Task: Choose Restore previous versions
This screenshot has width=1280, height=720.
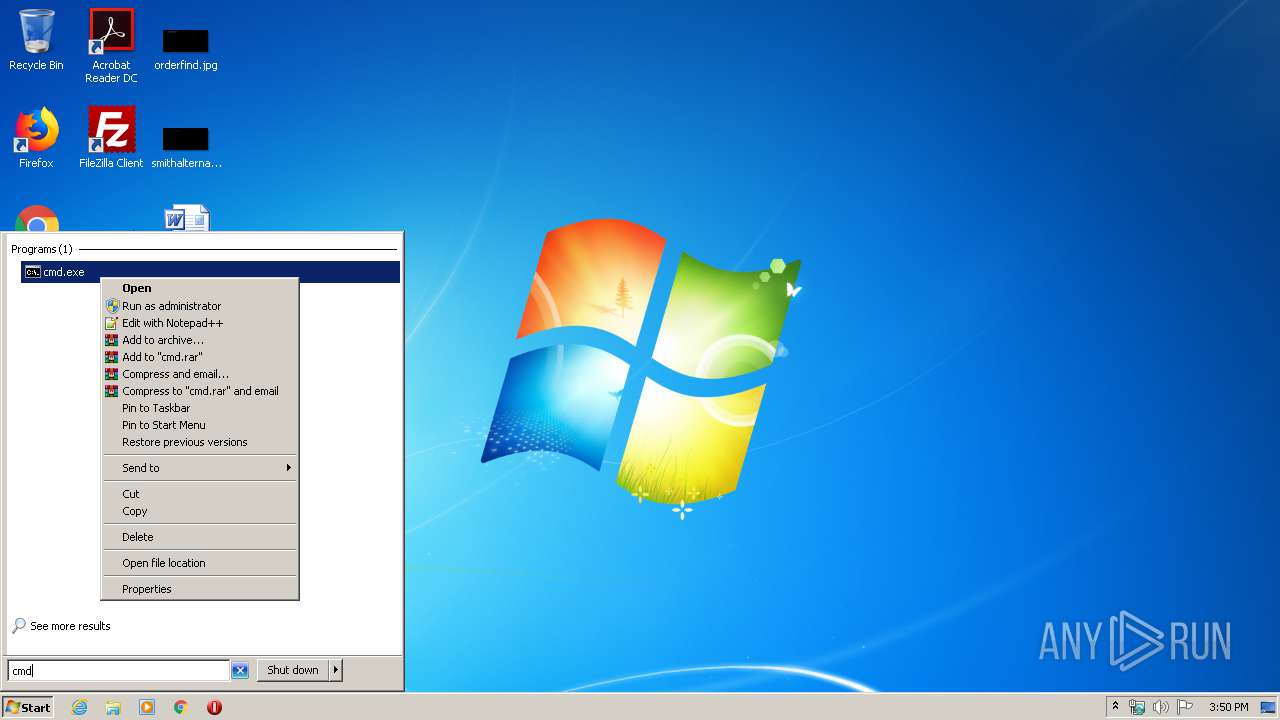Action: coord(200,442)
